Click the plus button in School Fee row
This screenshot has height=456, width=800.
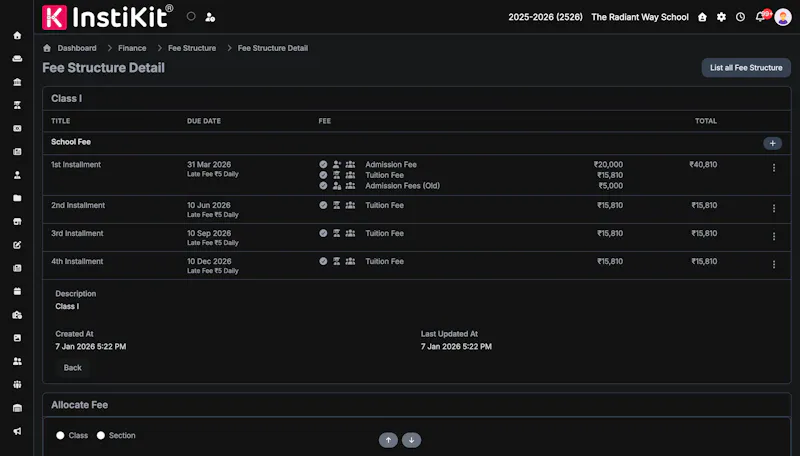(772, 143)
